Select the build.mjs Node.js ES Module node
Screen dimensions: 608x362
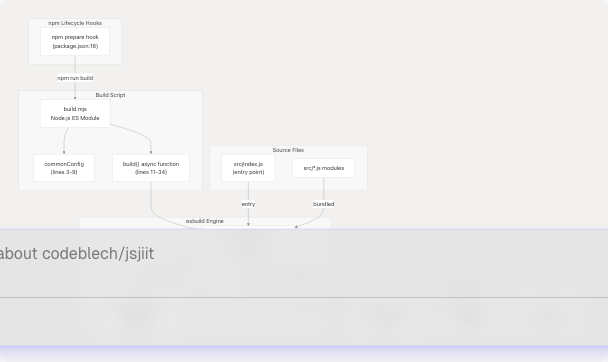point(75,114)
